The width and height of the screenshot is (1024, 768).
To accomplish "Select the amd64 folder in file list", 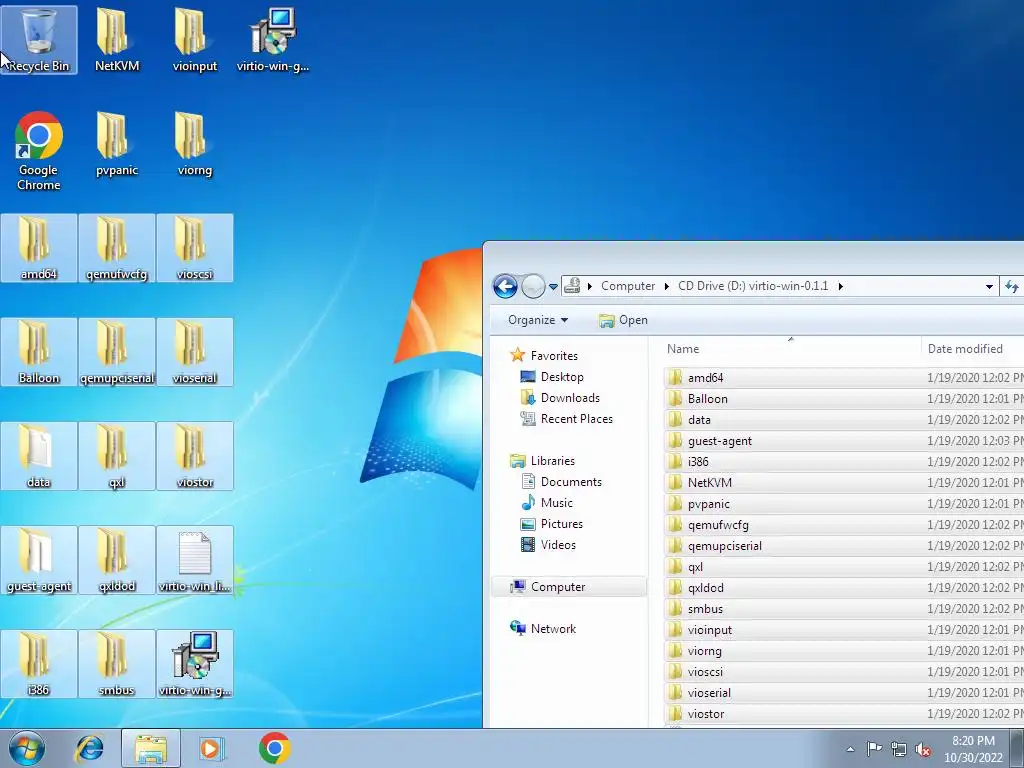I will pyautogui.click(x=844, y=377).
